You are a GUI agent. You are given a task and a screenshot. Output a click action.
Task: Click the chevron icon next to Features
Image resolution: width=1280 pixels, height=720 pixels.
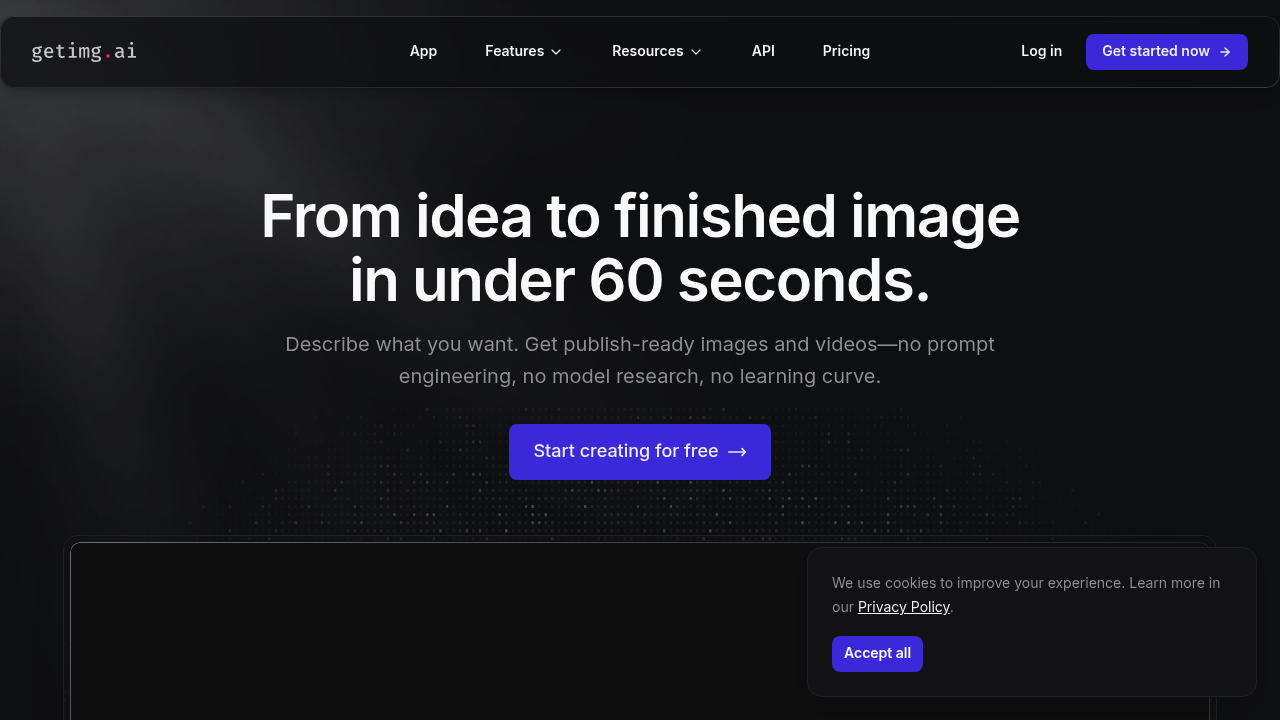coord(556,52)
